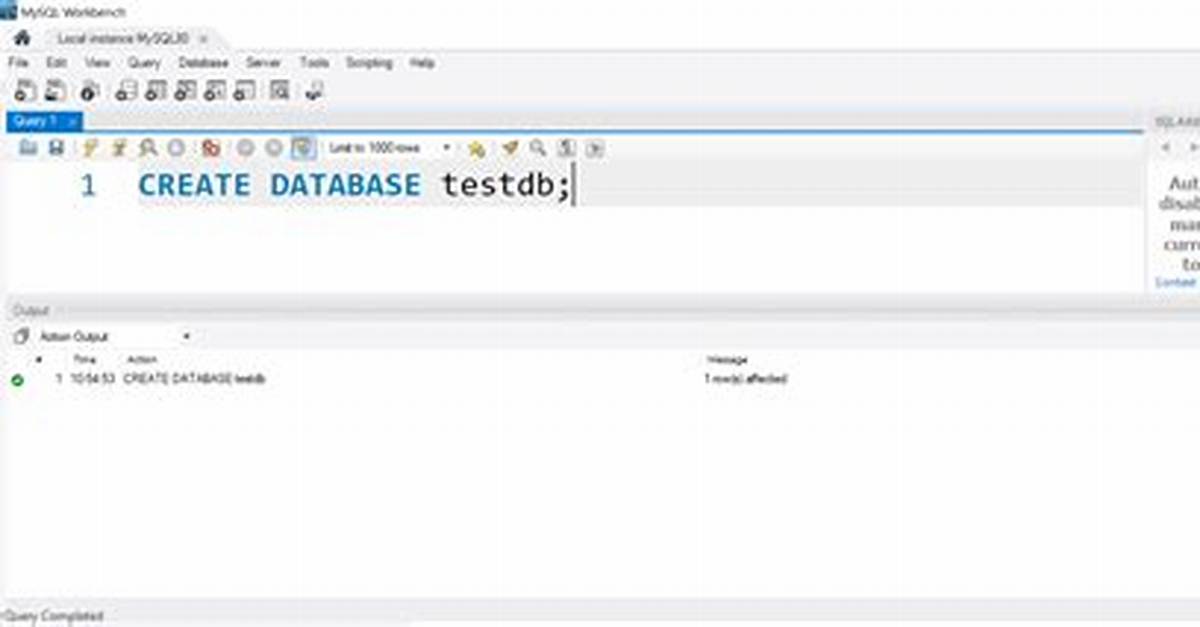Save script with the disk icon

coord(57,148)
